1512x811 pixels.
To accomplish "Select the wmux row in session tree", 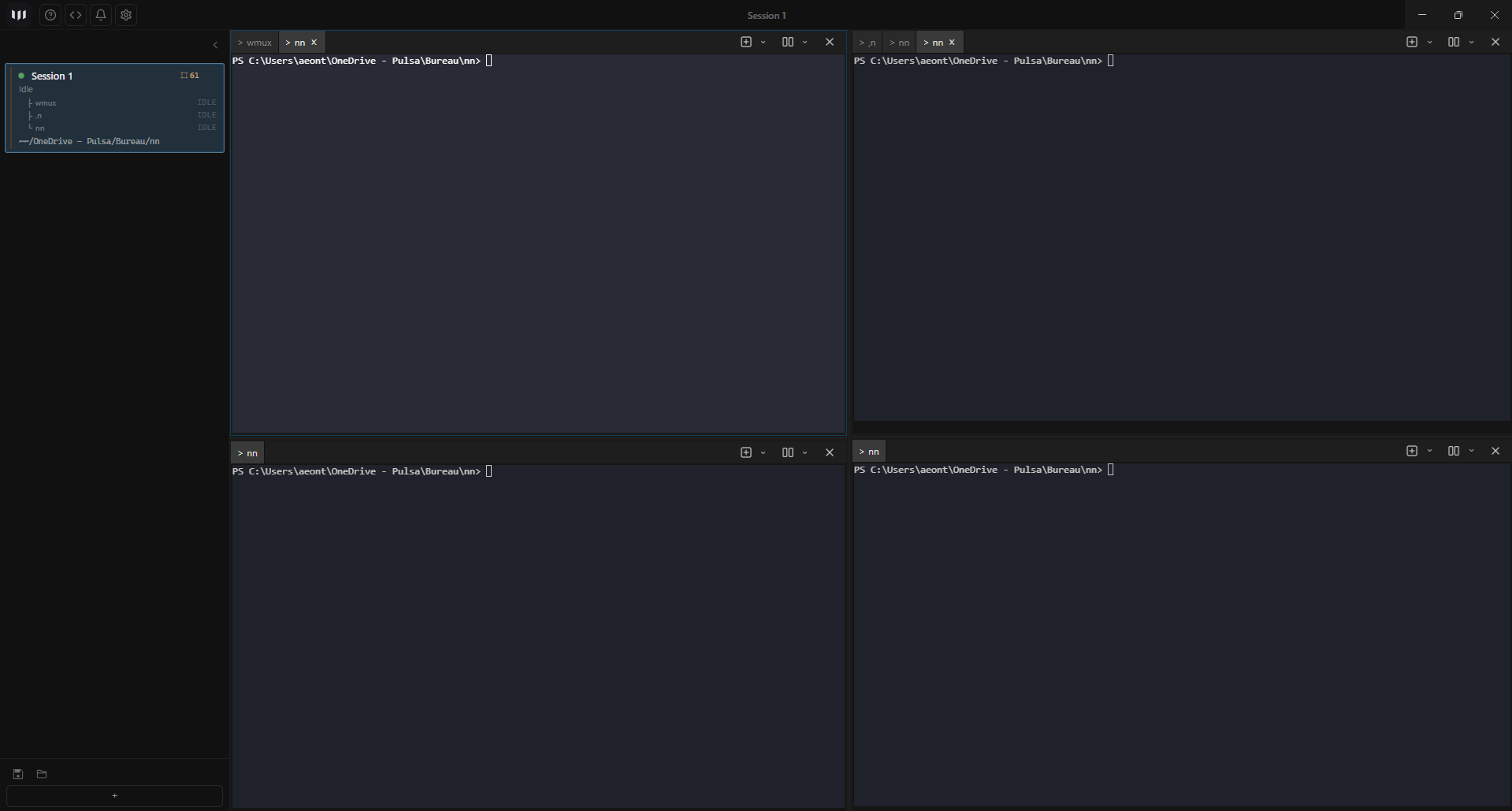I will (x=122, y=102).
